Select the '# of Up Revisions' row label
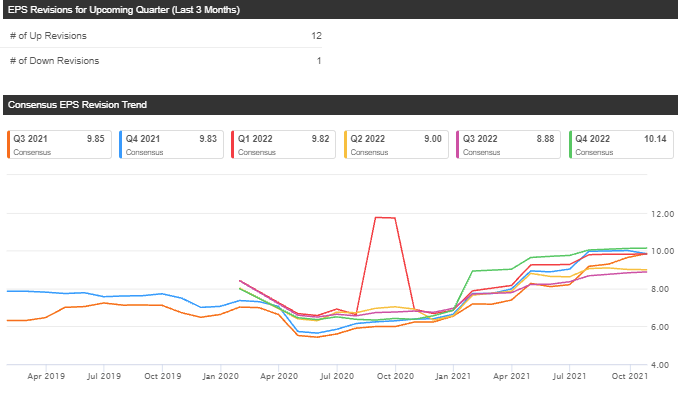The image size is (685, 406). (48, 36)
